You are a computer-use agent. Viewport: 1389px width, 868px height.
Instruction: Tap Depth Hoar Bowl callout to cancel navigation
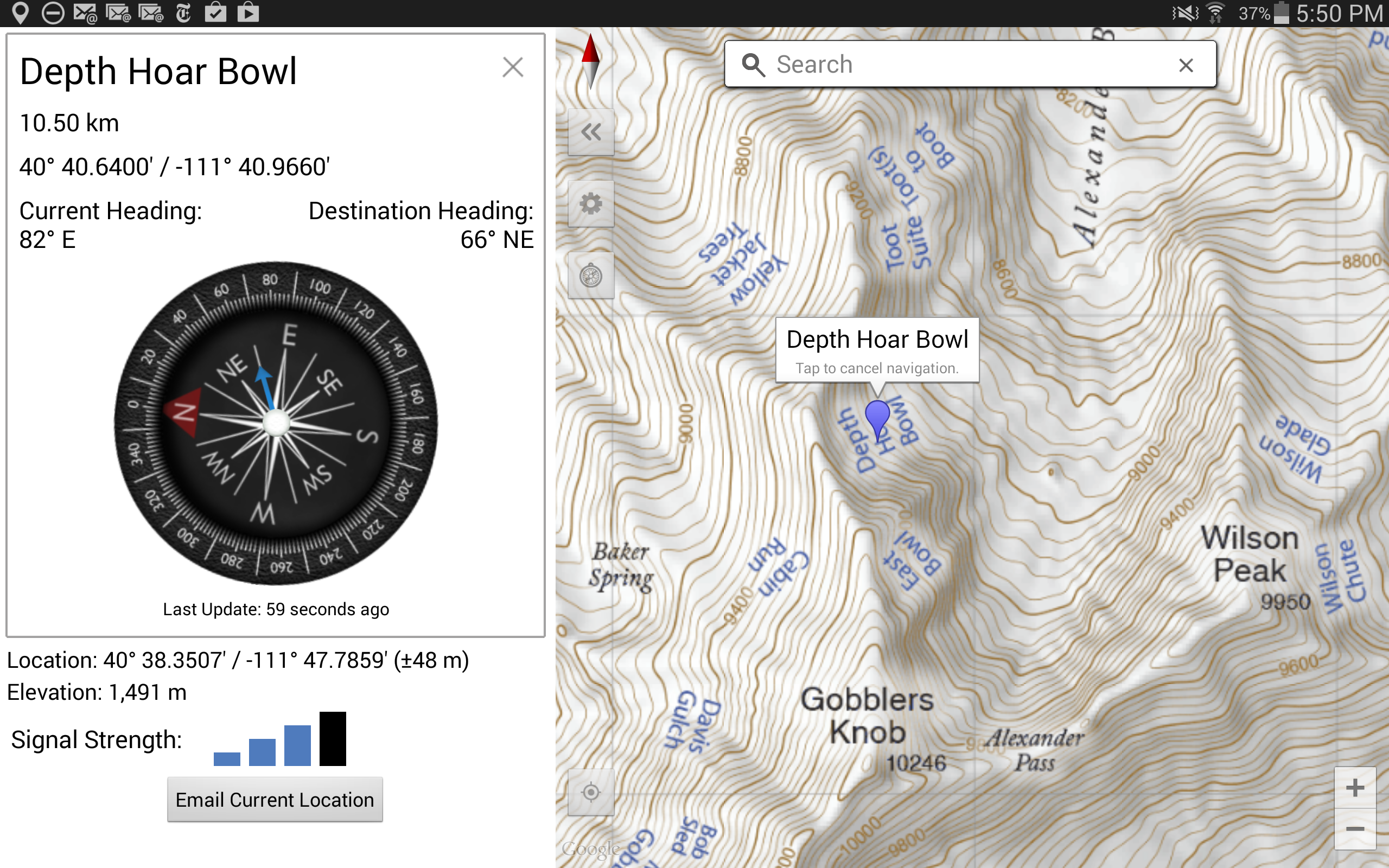[x=877, y=351]
